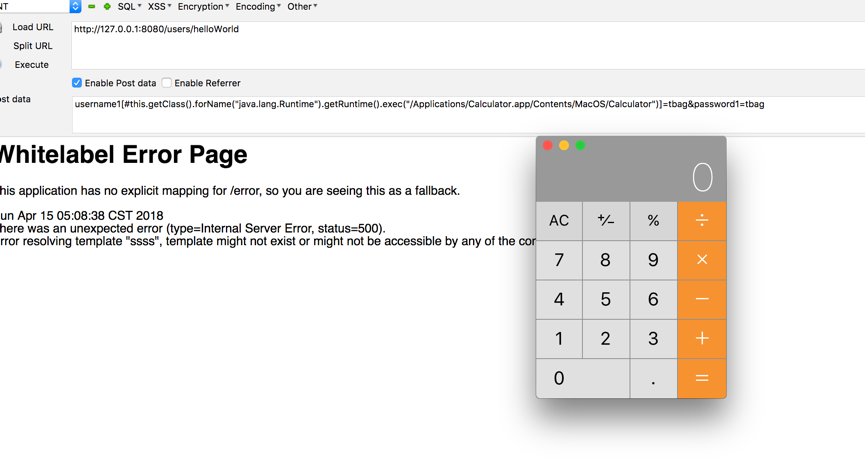Image resolution: width=865 pixels, height=465 pixels.
Task: Click the 6 key on Calculator
Action: 653,299
